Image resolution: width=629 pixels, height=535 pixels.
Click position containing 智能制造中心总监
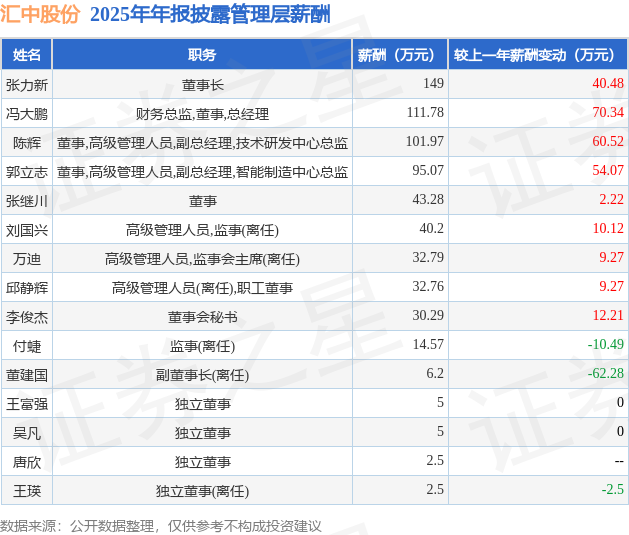(202, 172)
